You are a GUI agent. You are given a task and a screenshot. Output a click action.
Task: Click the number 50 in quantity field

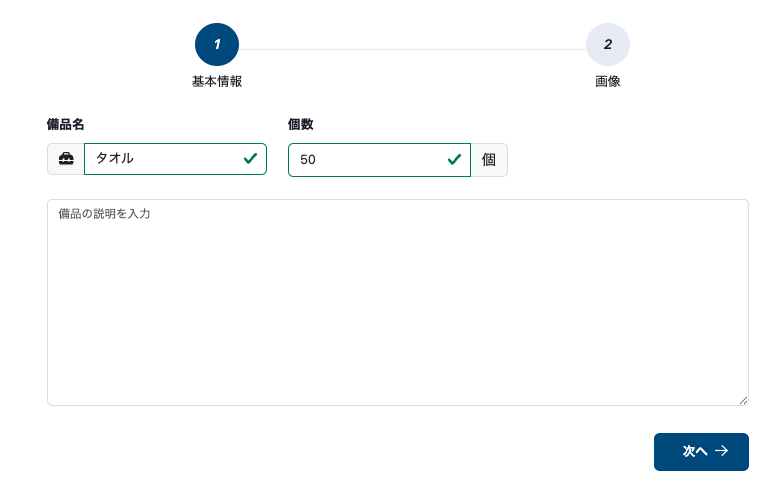(308, 160)
